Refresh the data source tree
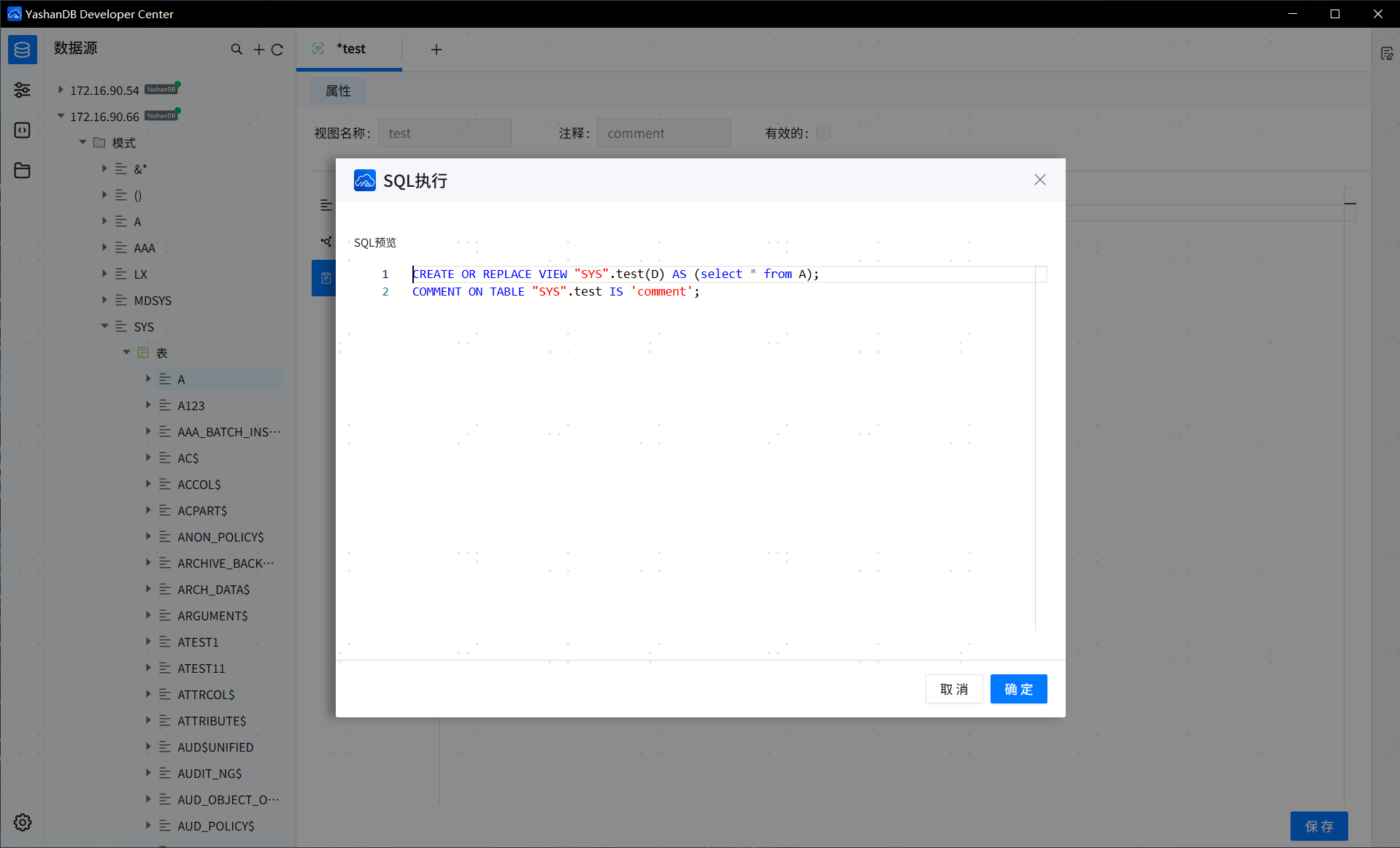 coord(278,49)
